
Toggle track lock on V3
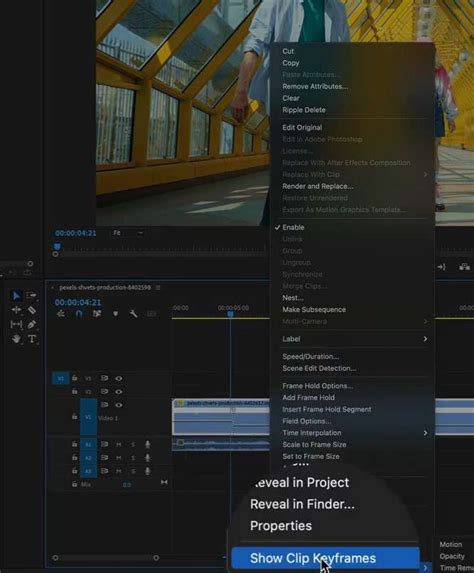tap(75, 378)
